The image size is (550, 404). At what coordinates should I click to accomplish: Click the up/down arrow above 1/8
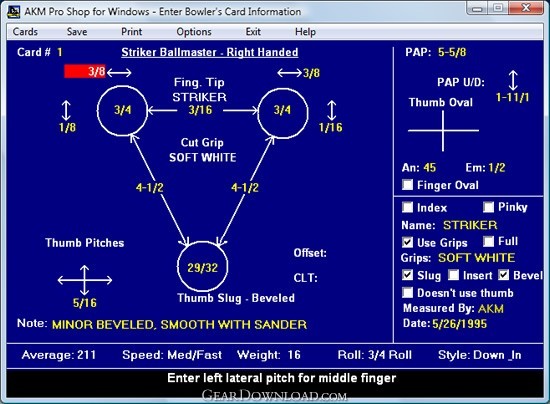[66, 110]
